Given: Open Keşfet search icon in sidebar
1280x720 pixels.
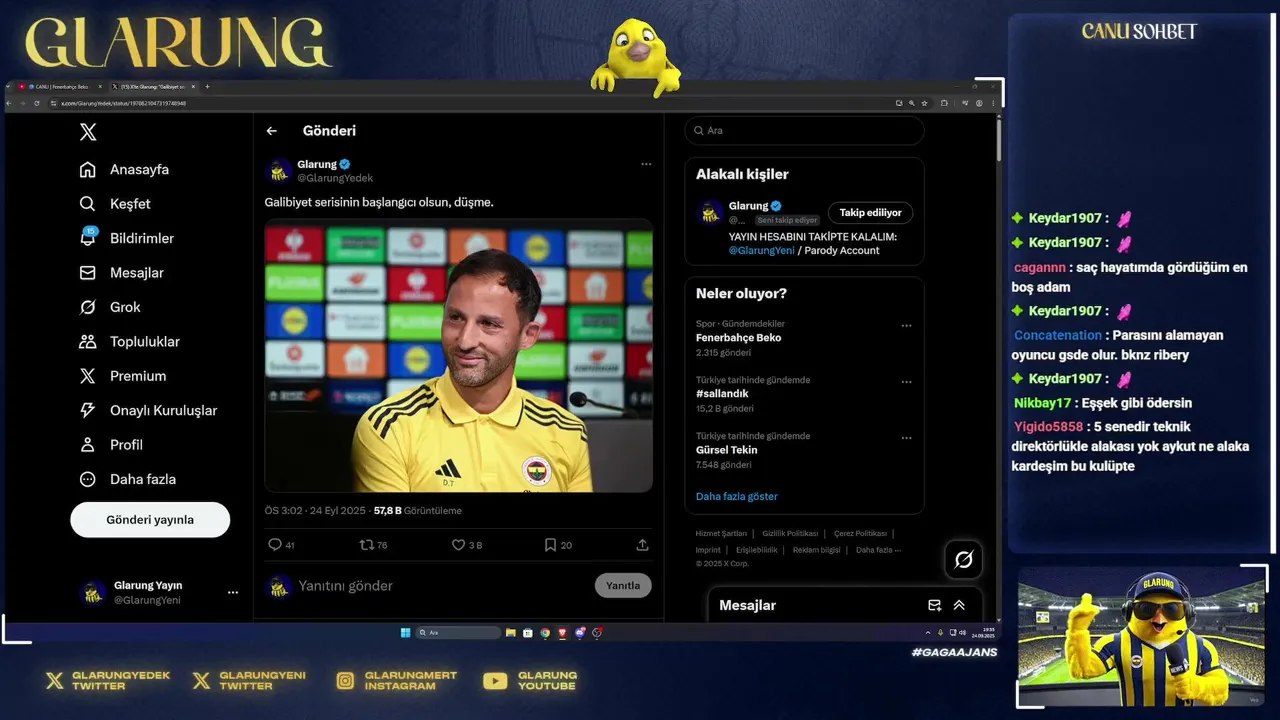Looking at the screenshot, I should 88,204.
